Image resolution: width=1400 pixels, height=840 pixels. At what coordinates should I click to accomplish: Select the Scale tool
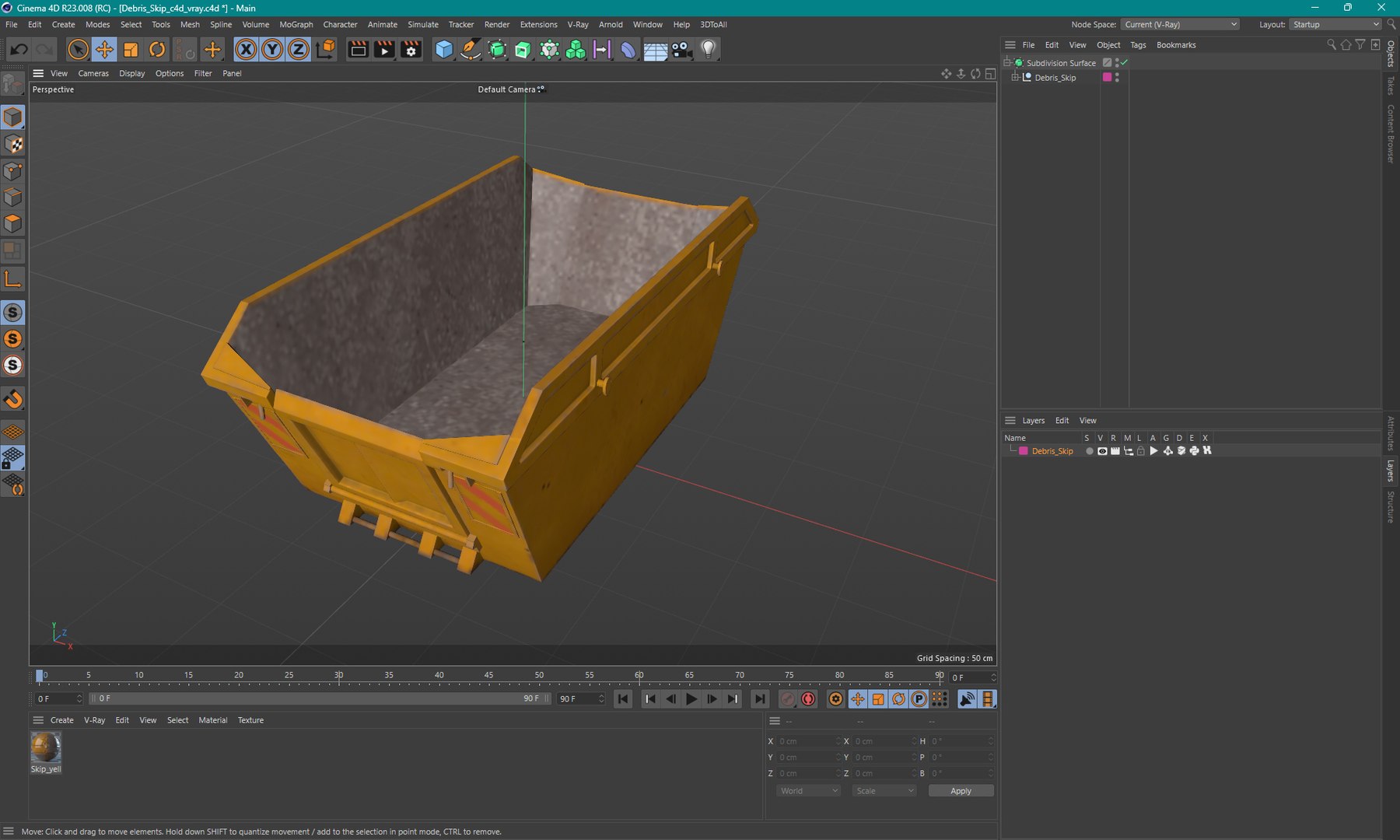pos(131,50)
